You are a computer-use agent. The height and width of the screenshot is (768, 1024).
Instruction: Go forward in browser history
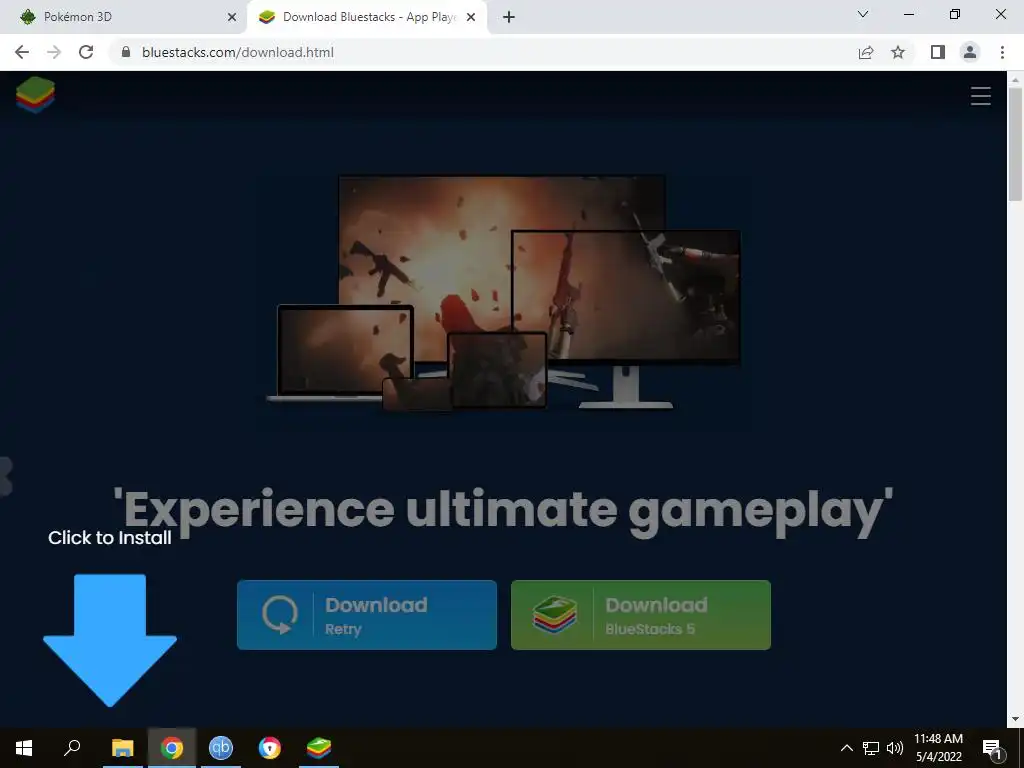point(54,52)
